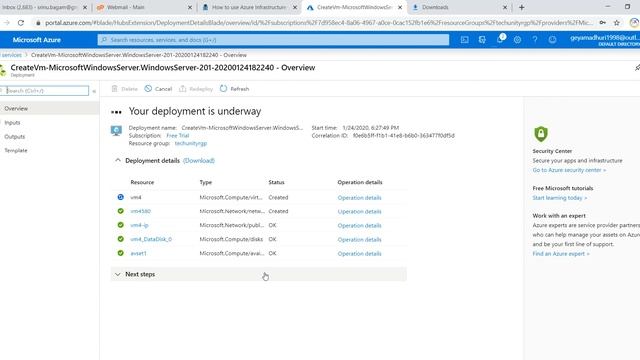Open the notifications bell icon

500,39
